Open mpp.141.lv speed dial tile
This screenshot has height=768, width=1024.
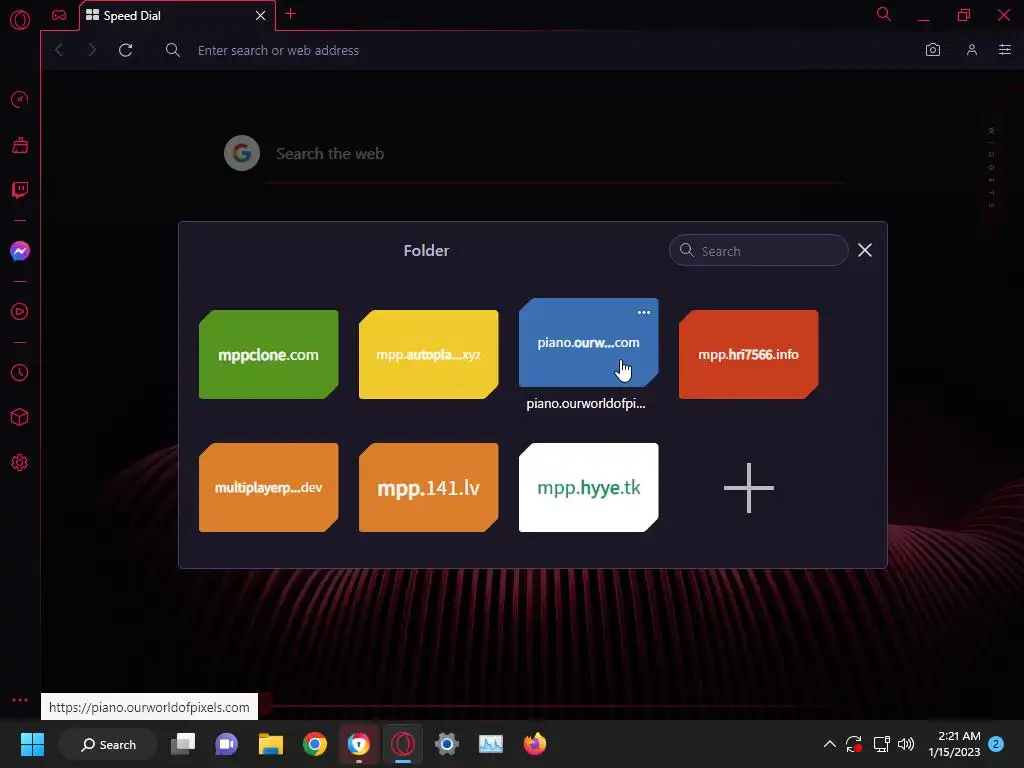coord(428,488)
